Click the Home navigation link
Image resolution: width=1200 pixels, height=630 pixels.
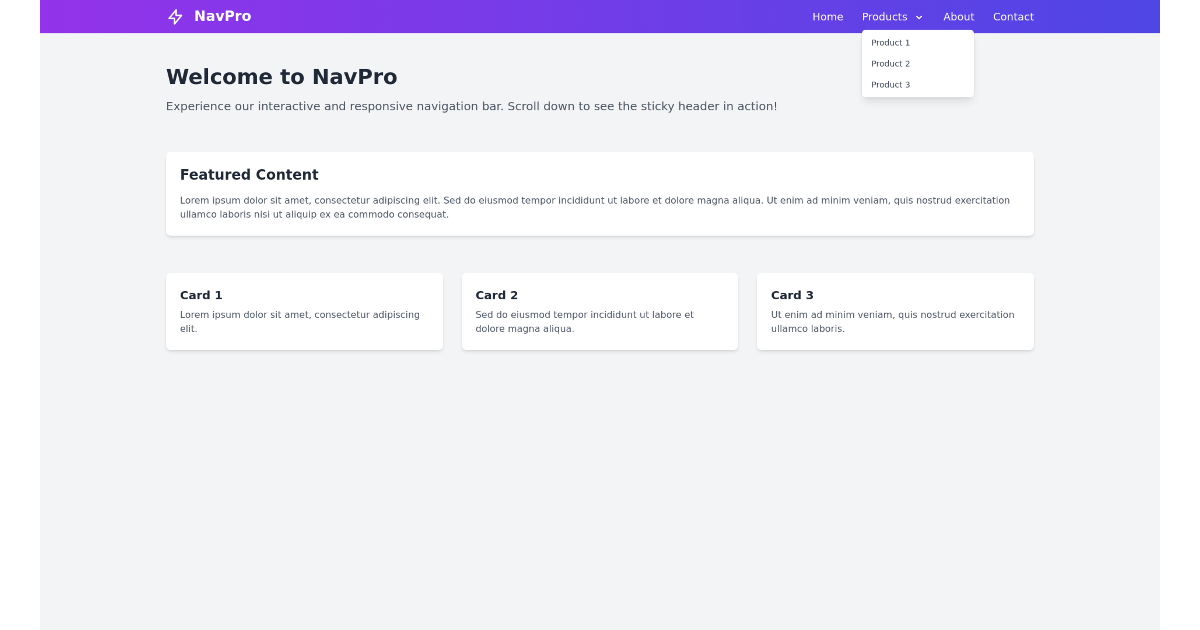tap(827, 17)
